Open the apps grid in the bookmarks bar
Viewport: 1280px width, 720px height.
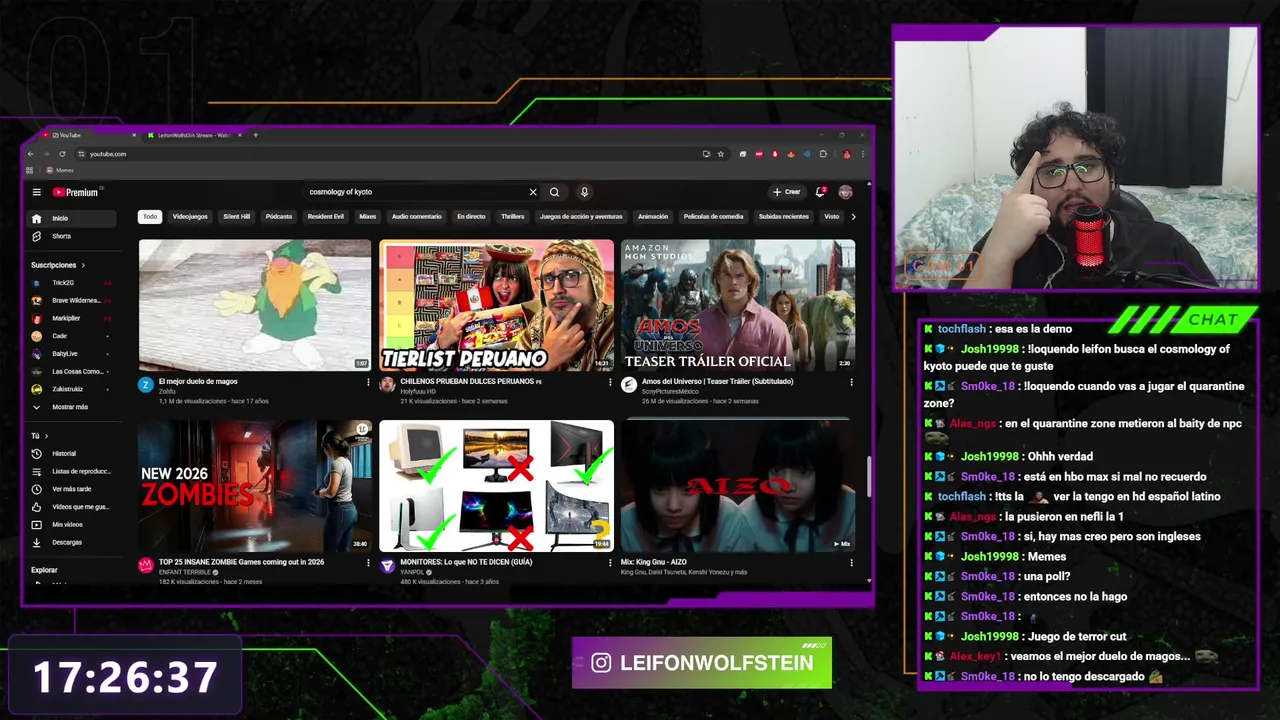pyautogui.click(x=30, y=170)
